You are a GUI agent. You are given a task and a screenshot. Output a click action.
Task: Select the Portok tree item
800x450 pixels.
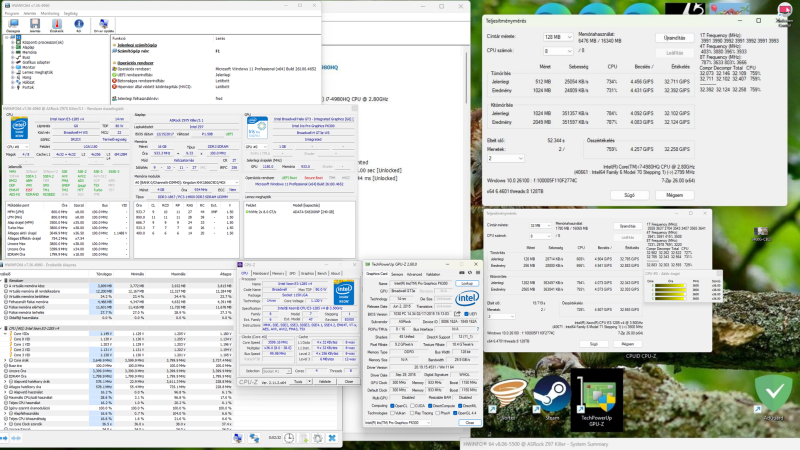pyautogui.click(x=28, y=87)
